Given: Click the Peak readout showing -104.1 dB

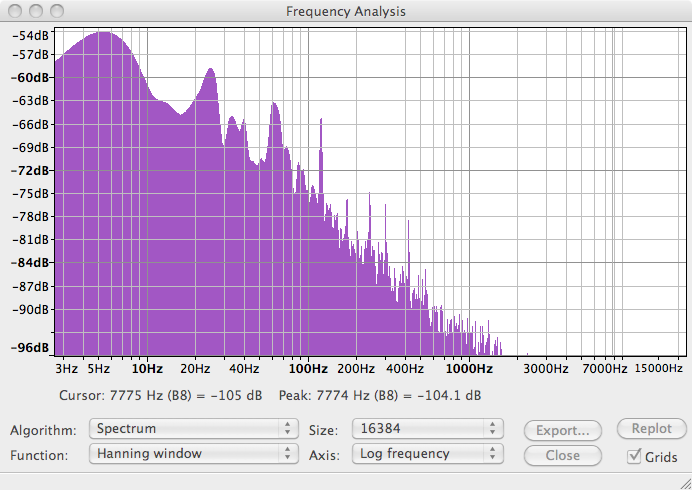Looking at the screenshot, I should [379, 396].
